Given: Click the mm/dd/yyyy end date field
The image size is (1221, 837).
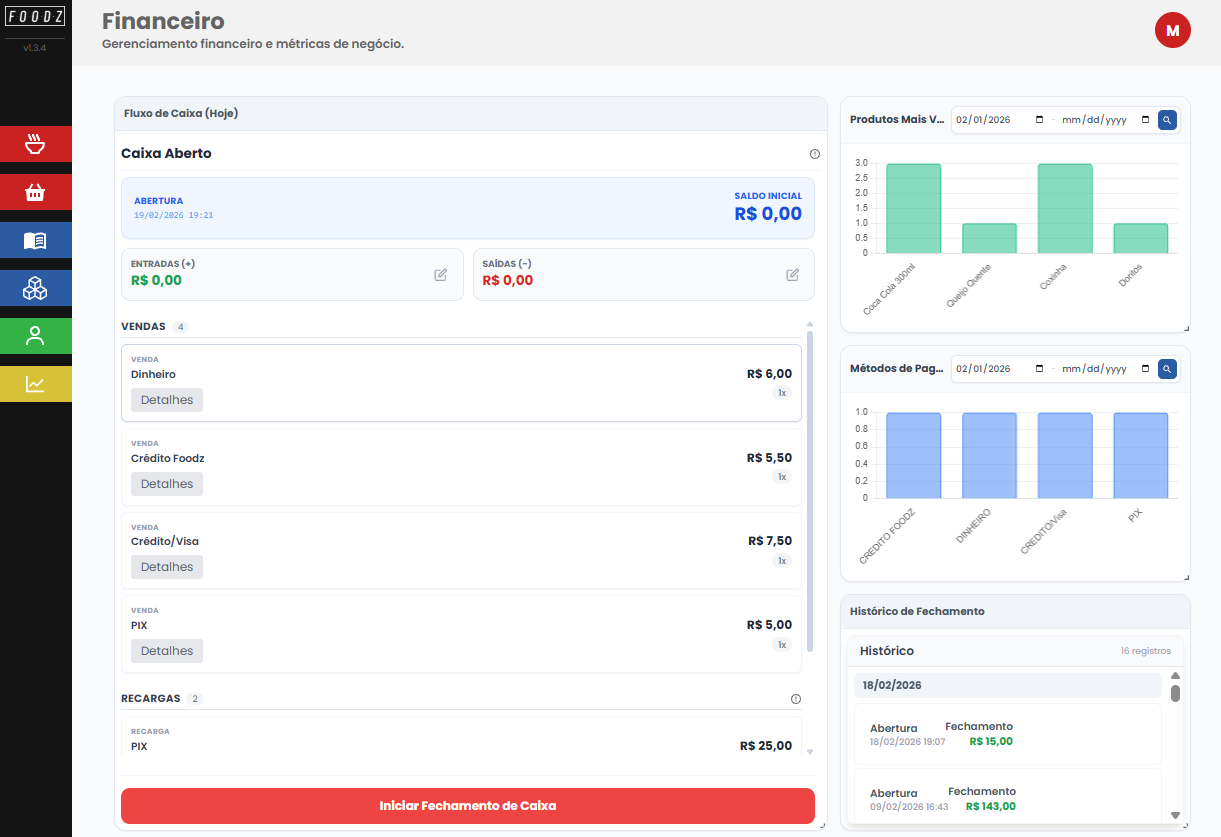Looking at the screenshot, I should tap(1096, 119).
